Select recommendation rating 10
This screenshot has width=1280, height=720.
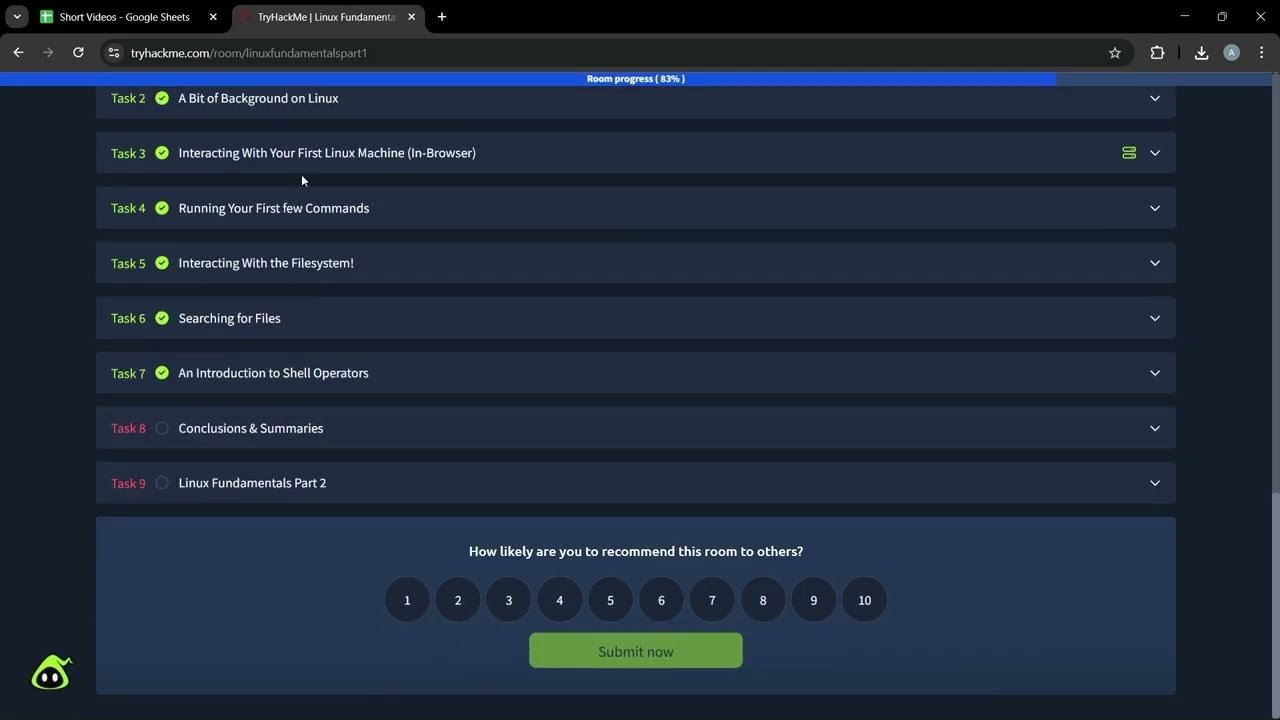pos(865,600)
